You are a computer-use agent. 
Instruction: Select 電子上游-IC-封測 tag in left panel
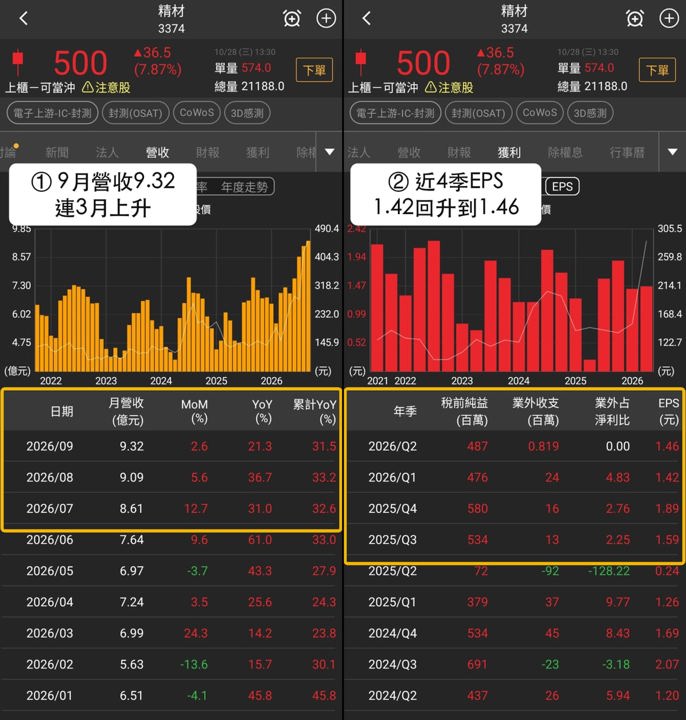click(x=52, y=113)
